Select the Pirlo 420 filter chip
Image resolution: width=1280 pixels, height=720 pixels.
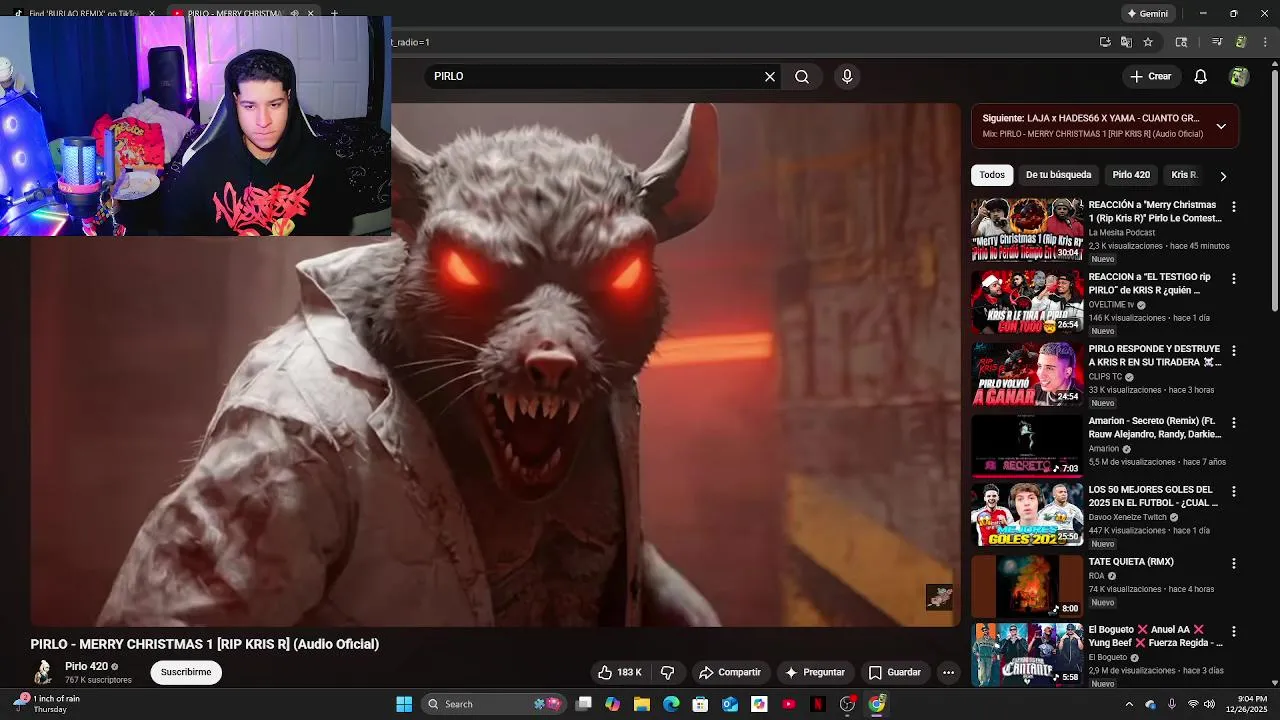tap(1131, 175)
